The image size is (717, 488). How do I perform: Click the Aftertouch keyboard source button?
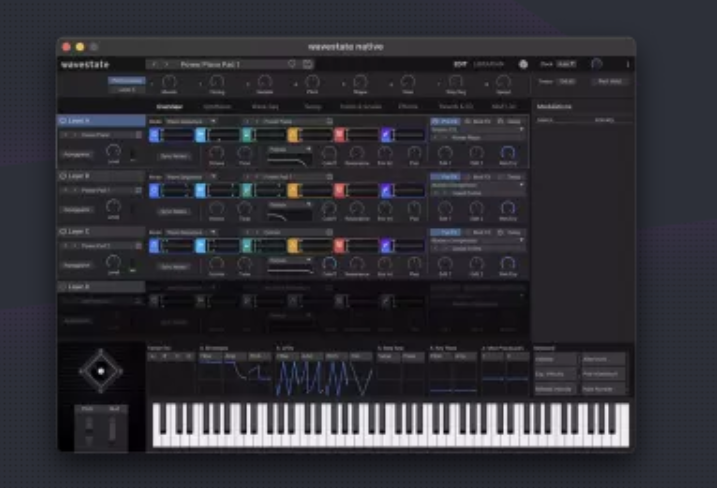click(x=604, y=359)
